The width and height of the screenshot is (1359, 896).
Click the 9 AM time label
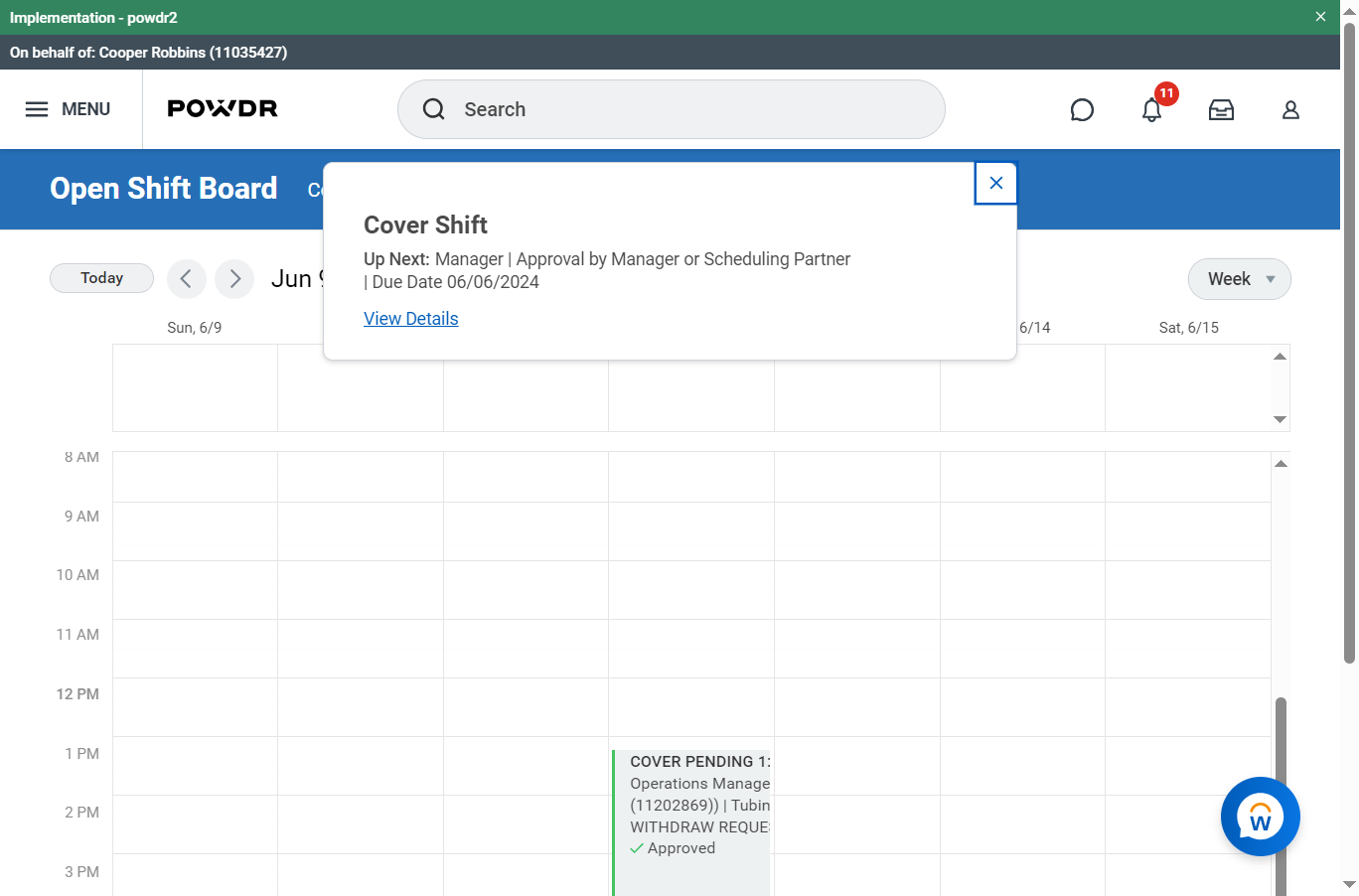tap(81, 517)
